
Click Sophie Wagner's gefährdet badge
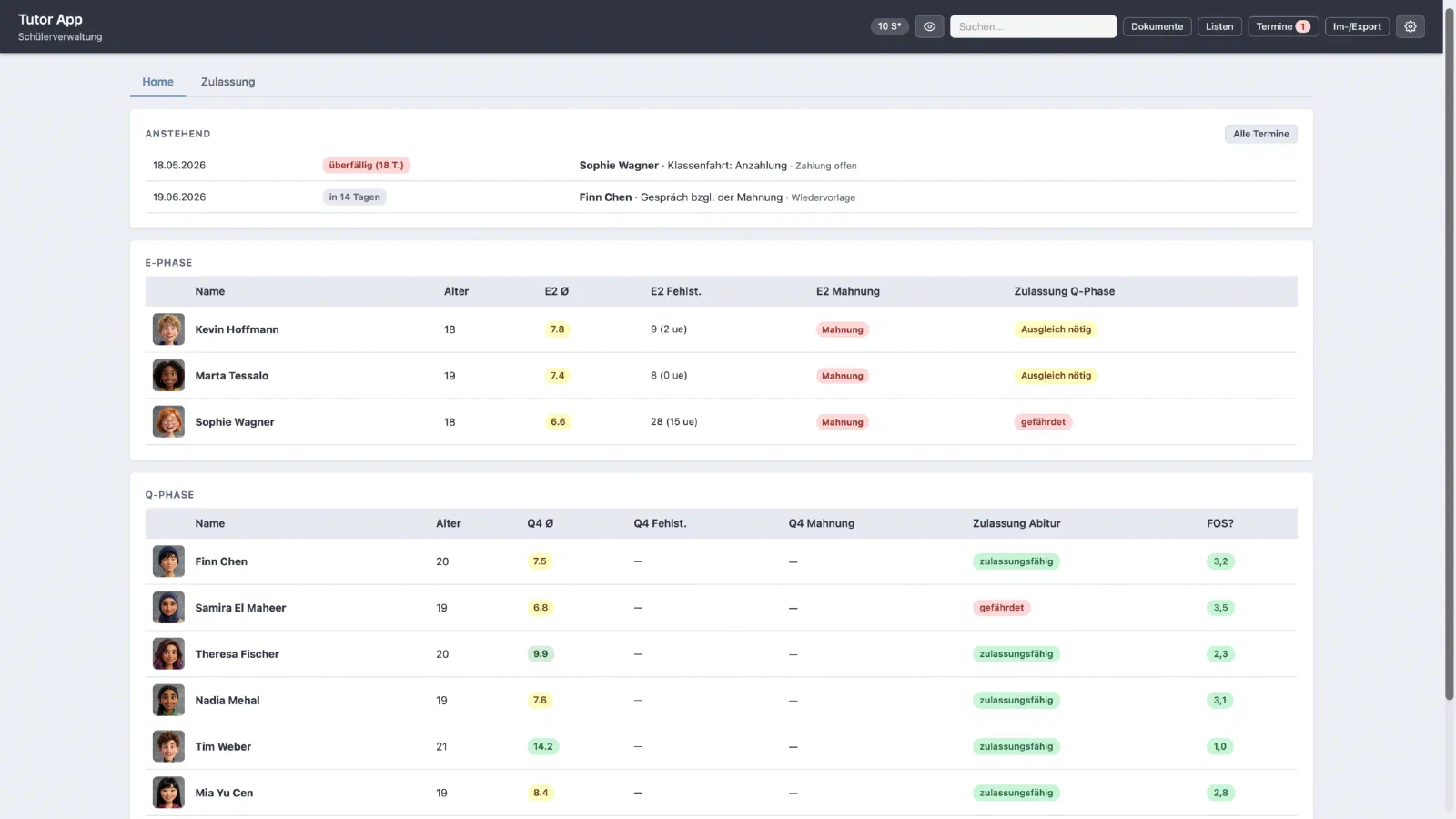[1043, 422]
